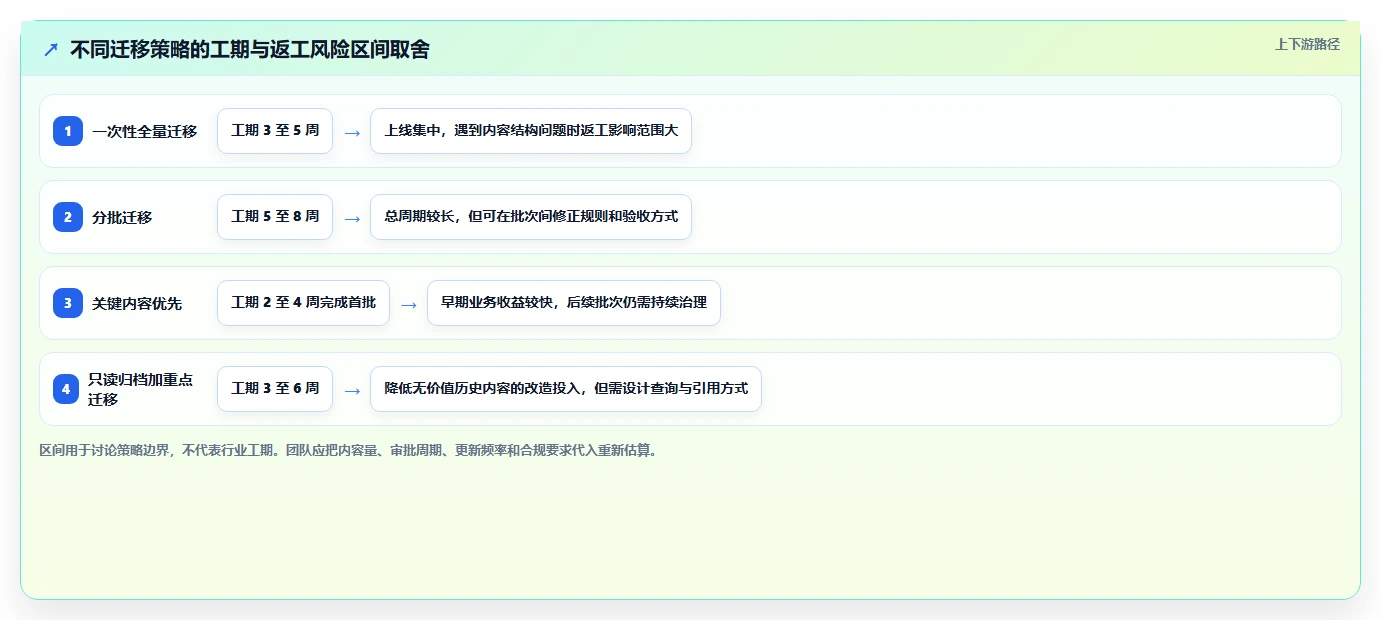Click the 工期 2 至 4 周完成首批 chip
The image size is (1381, 620).
[x=303, y=303]
